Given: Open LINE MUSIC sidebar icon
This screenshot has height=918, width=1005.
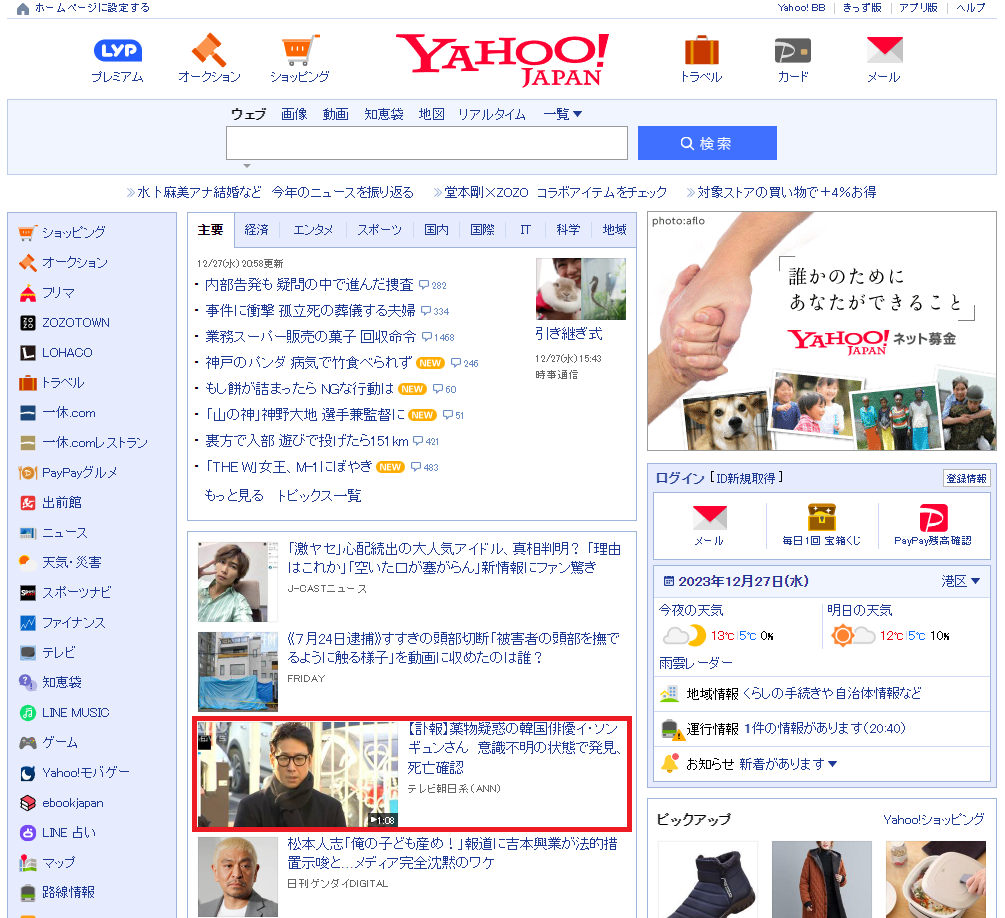Looking at the screenshot, I should 28,712.
